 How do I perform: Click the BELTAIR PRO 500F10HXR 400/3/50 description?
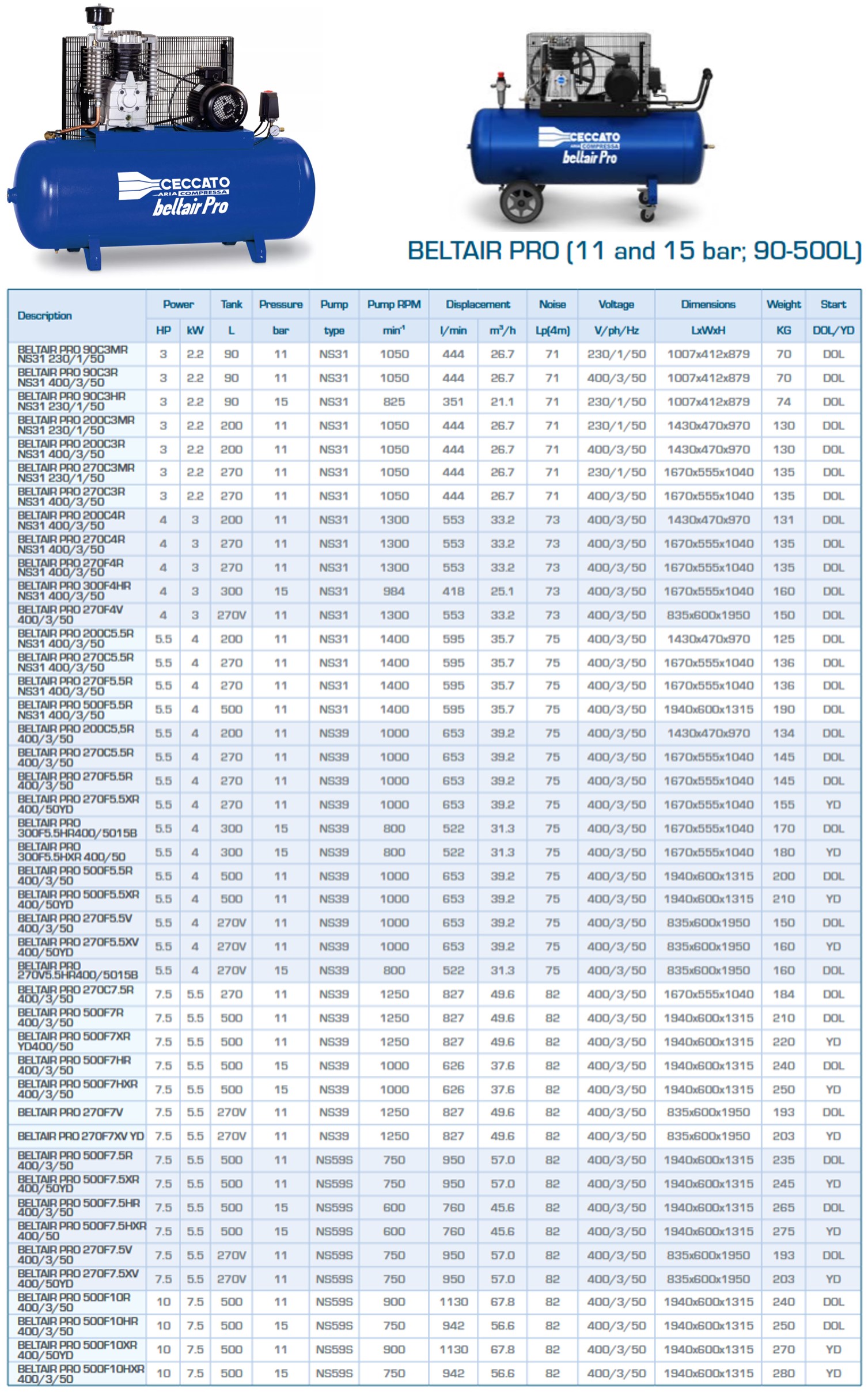coord(81,1373)
